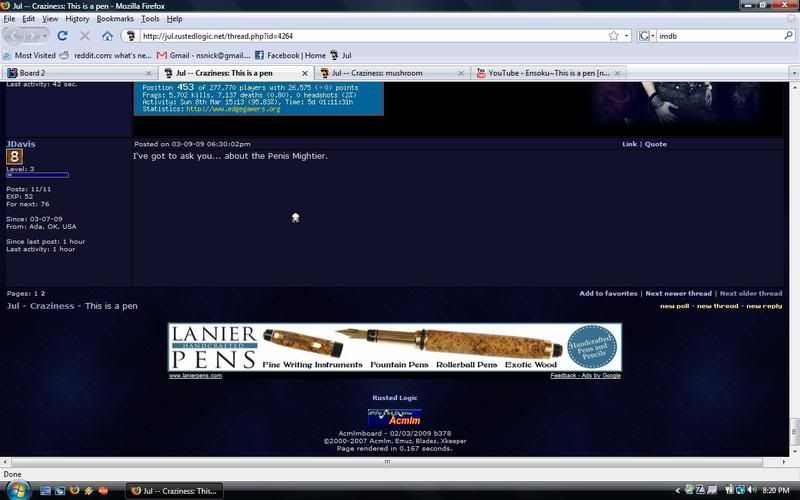Click the Back navigation arrow
This screenshot has height=500, width=800.
click(14, 36)
